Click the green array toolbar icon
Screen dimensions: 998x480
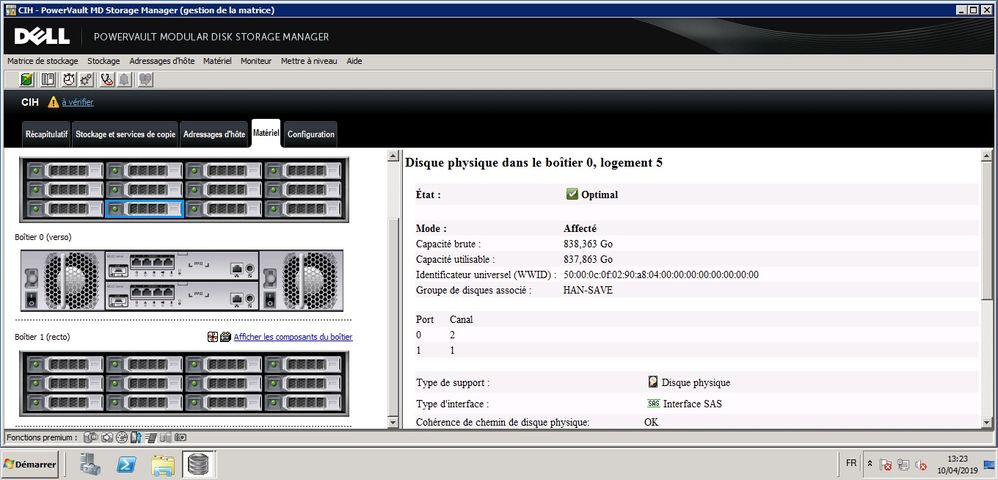click(27, 80)
